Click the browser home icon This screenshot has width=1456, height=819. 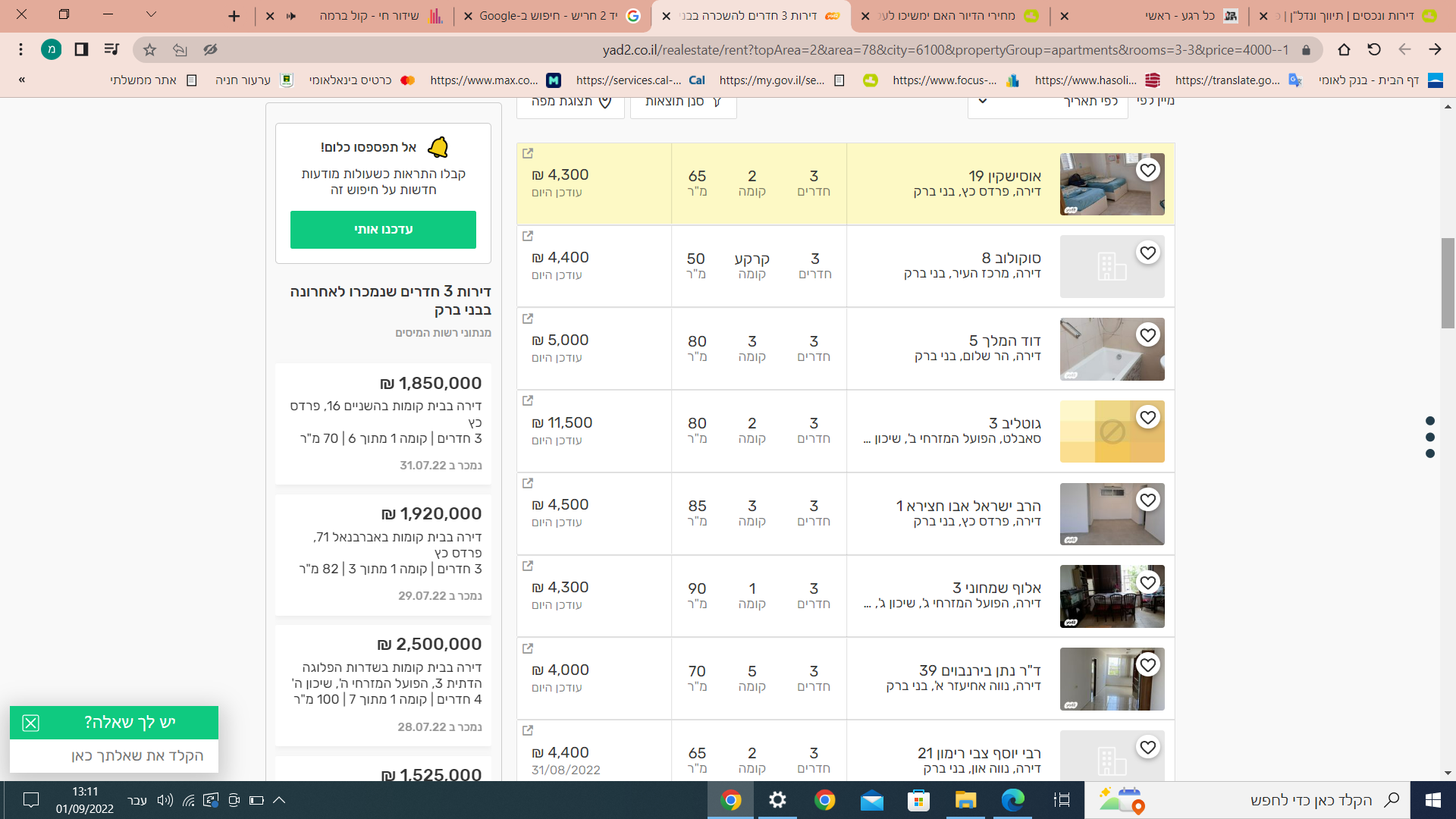point(1344,50)
